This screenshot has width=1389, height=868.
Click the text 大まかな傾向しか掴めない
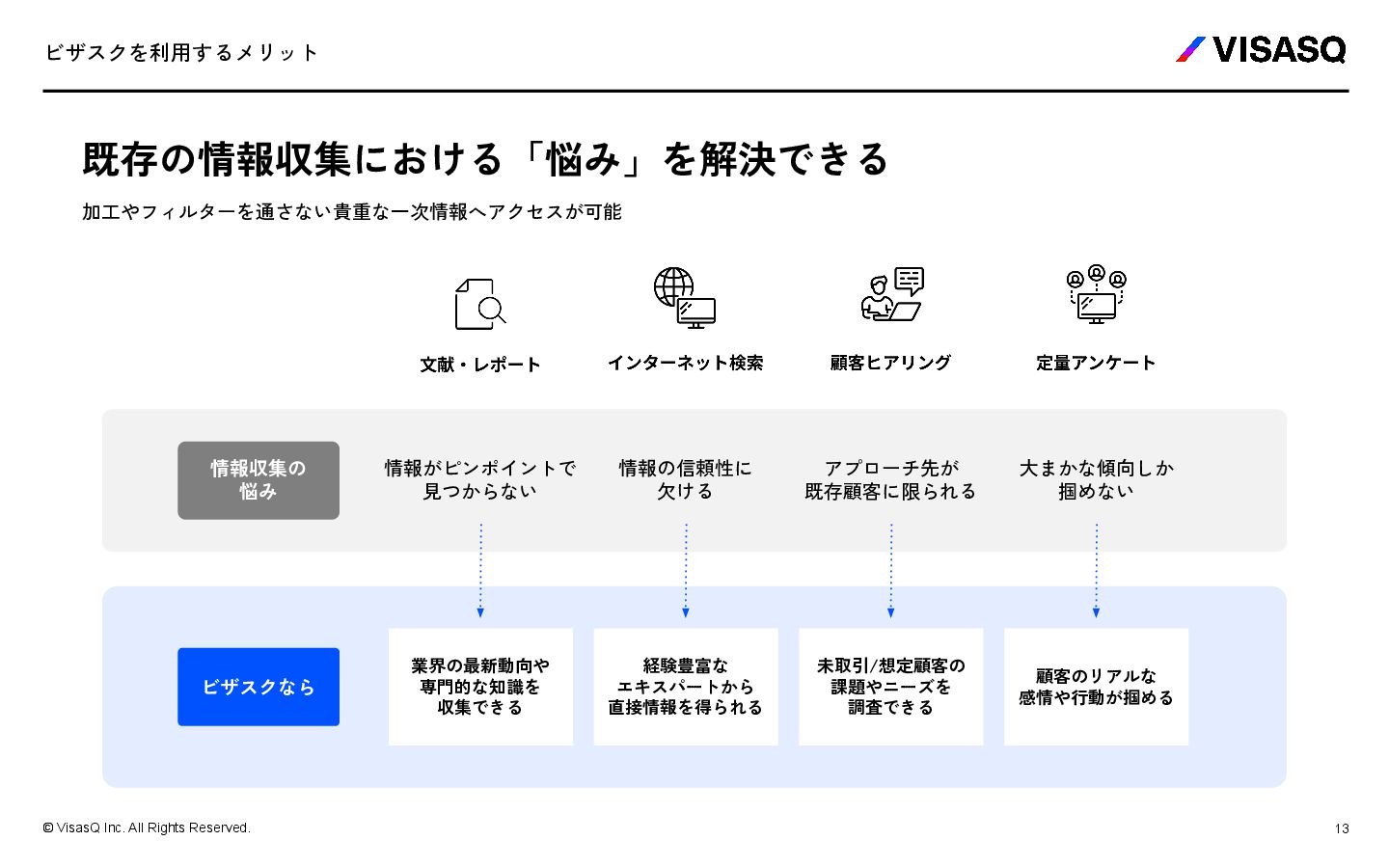pyautogui.click(x=1097, y=479)
